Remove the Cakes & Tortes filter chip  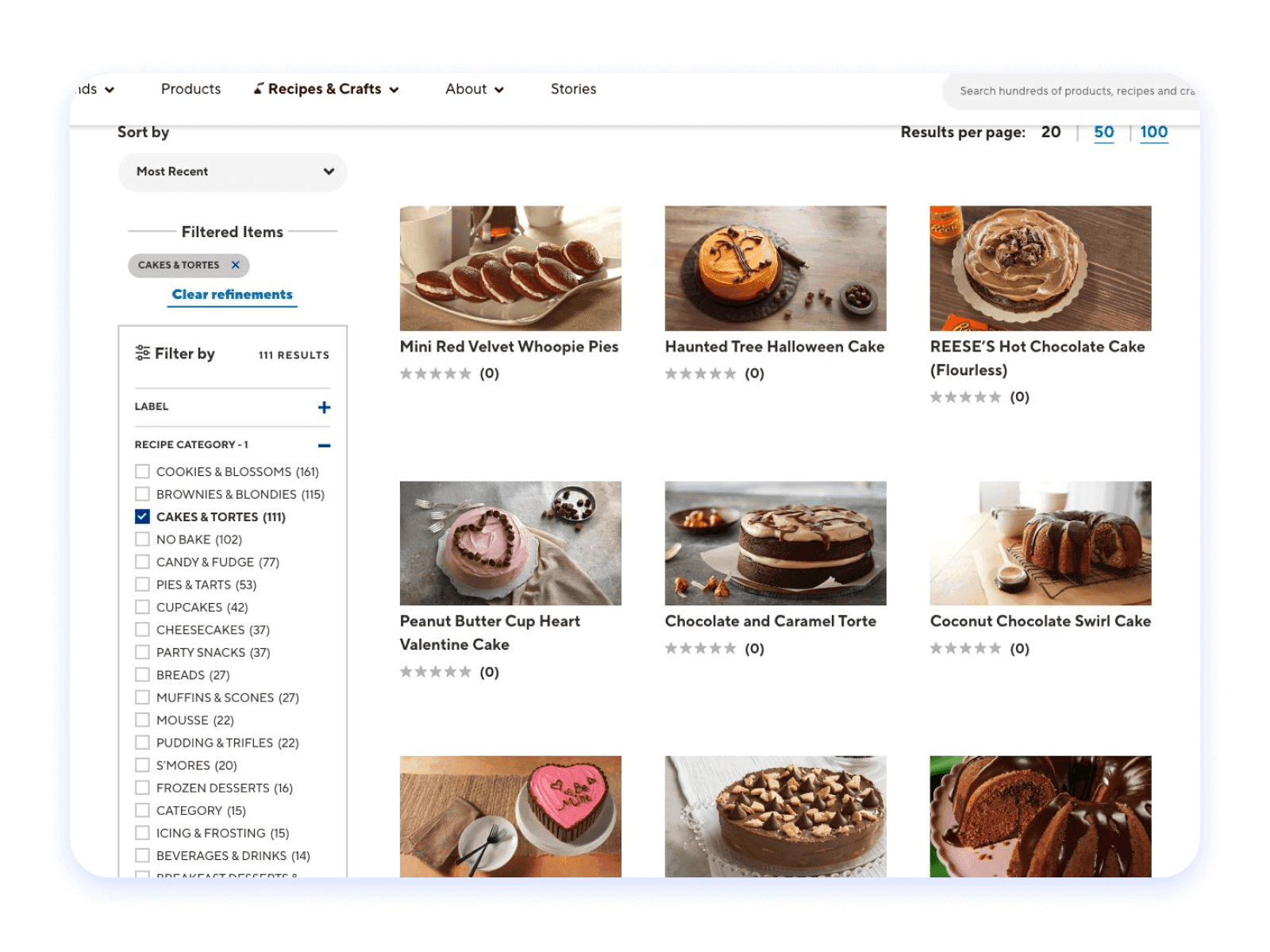tap(235, 265)
